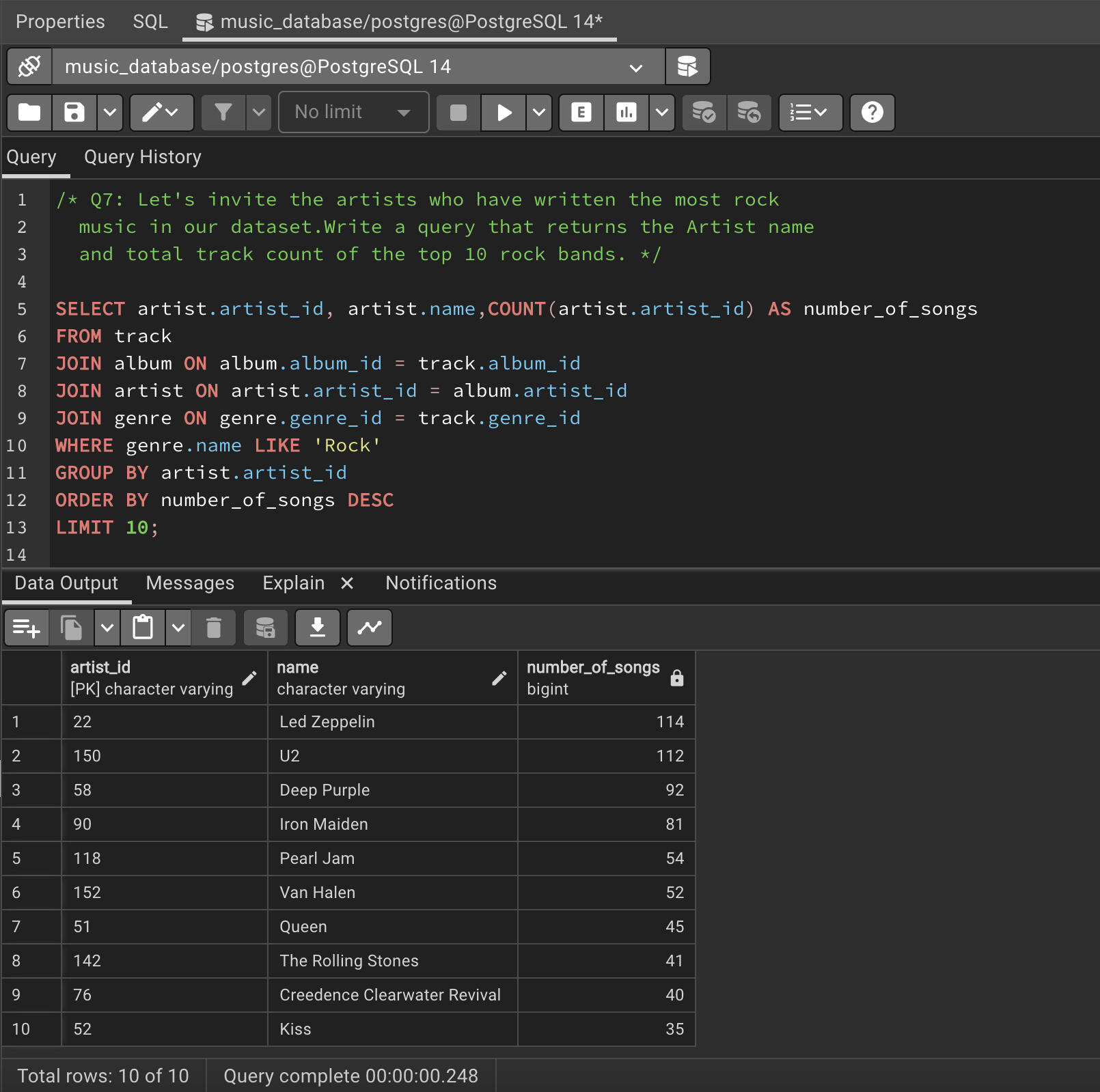Screen dimensions: 1100x1092
Task: Click the Open File folder icon
Action: (x=29, y=113)
